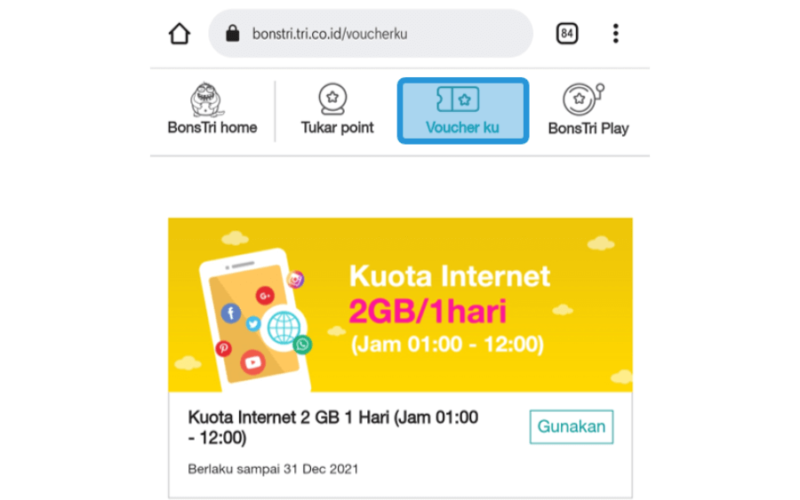Click the Kuota Internet 2GB/1hari banner
This screenshot has width=800, height=500.
[x=401, y=305]
